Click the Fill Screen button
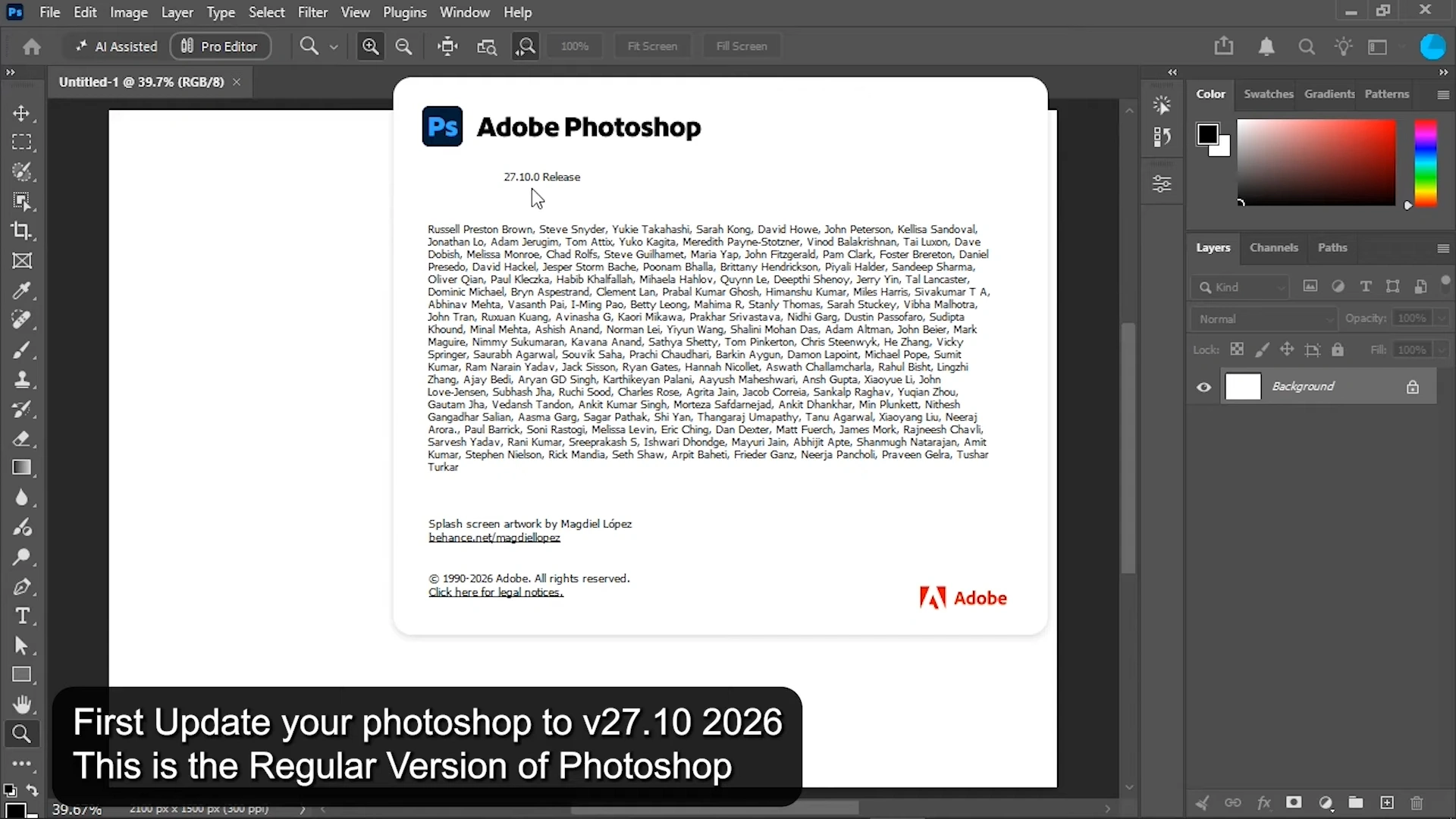Image resolution: width=1456 pixels, height=819 pixels. tap(742, 46)
